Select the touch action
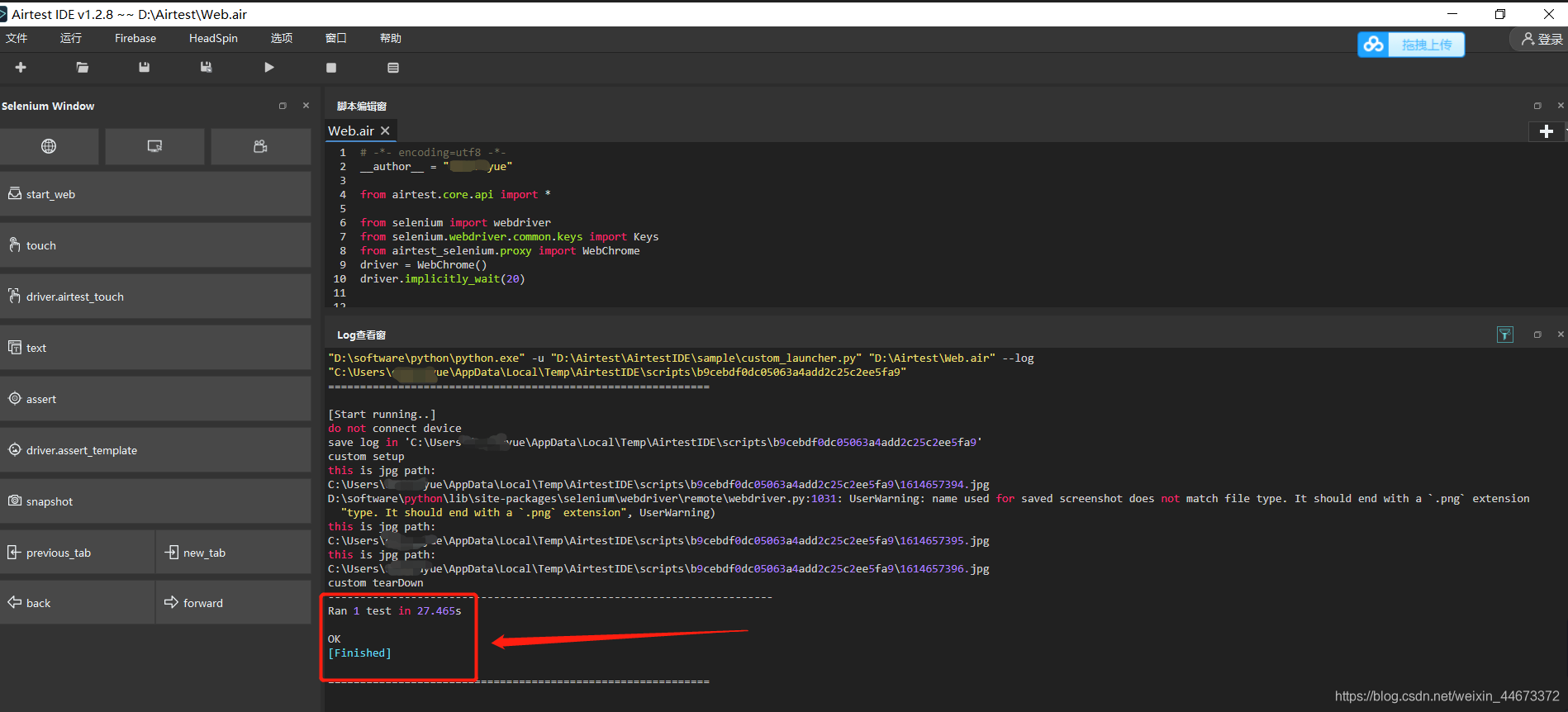Image resolution: width=1568 pixels, height=712 pixels. pos(155,245)
